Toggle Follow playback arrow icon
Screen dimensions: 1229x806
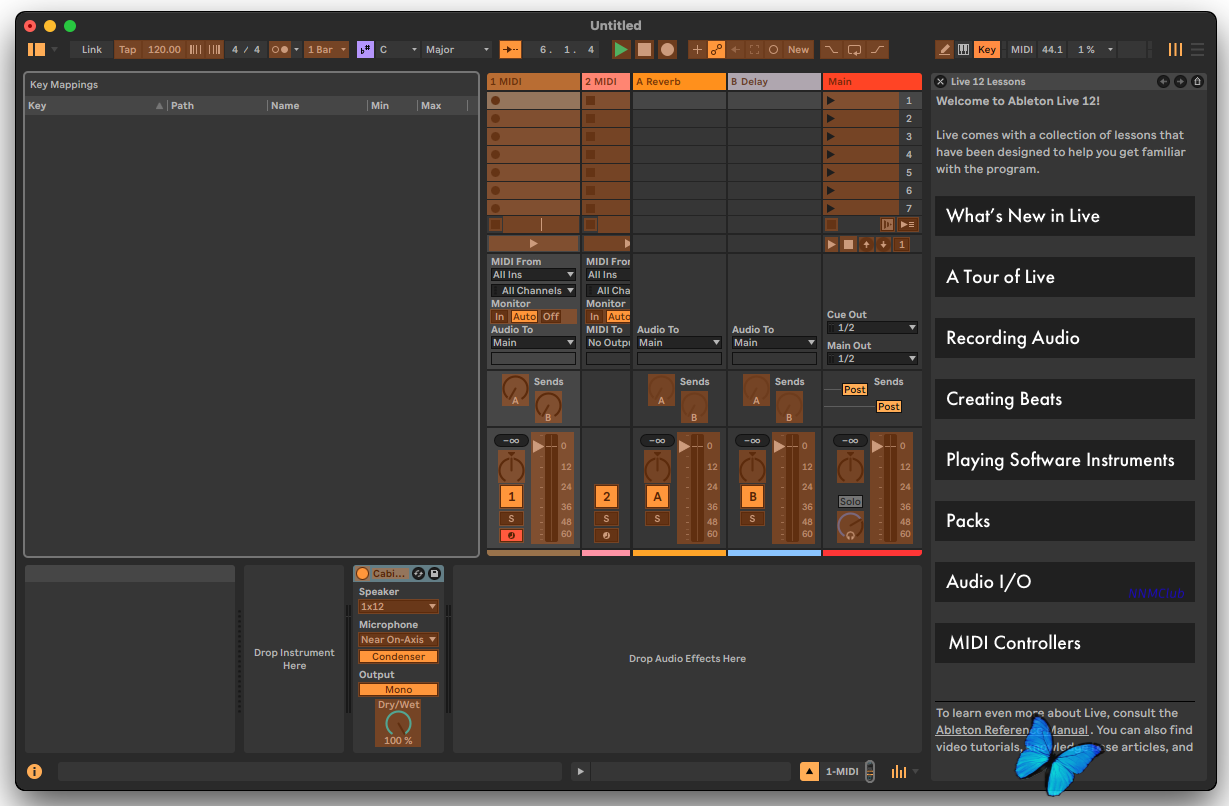tap(510, 49)
